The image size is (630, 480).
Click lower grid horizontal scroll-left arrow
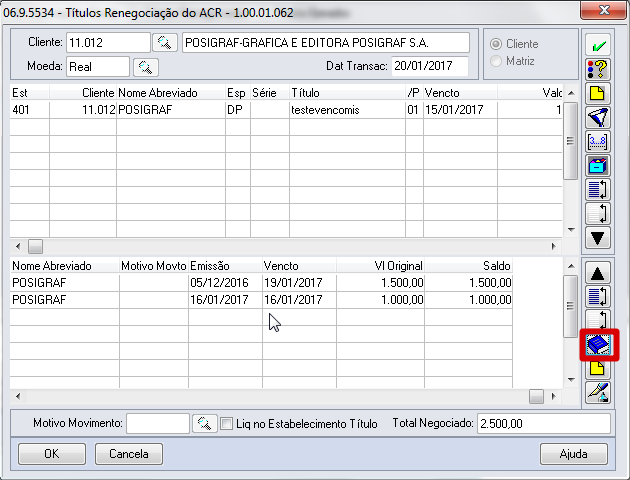(18, 396)
